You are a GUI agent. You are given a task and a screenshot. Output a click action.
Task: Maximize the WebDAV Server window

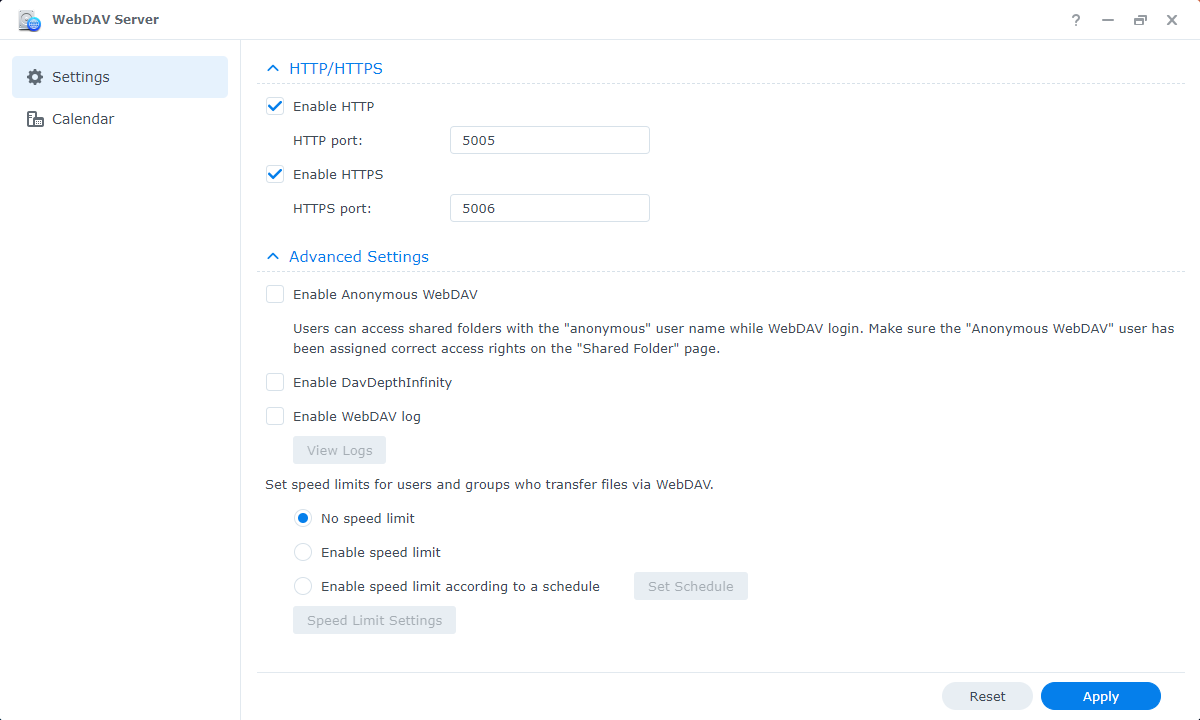click(1140, 20)
